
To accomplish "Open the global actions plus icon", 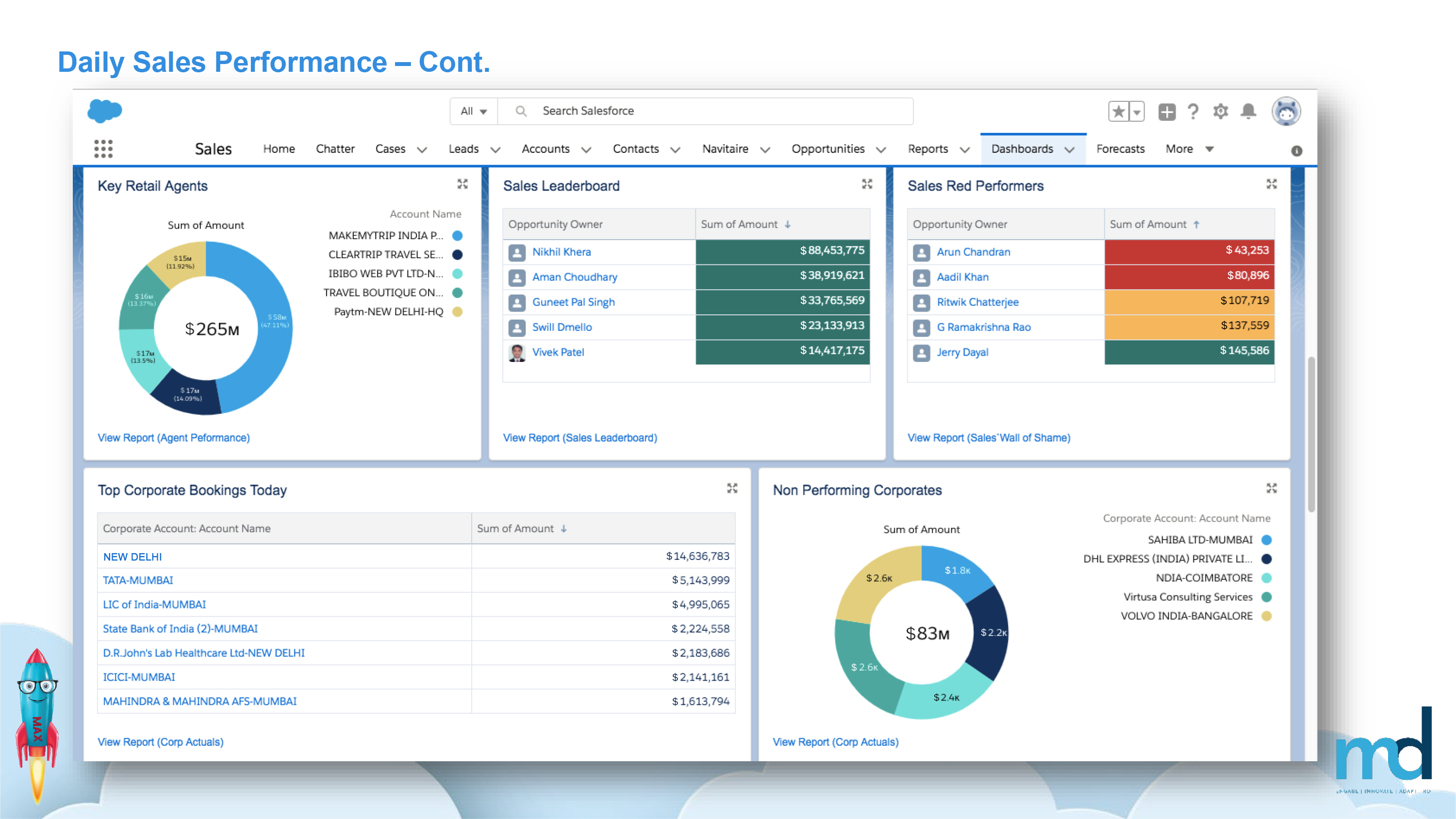I will (1167, 112).
